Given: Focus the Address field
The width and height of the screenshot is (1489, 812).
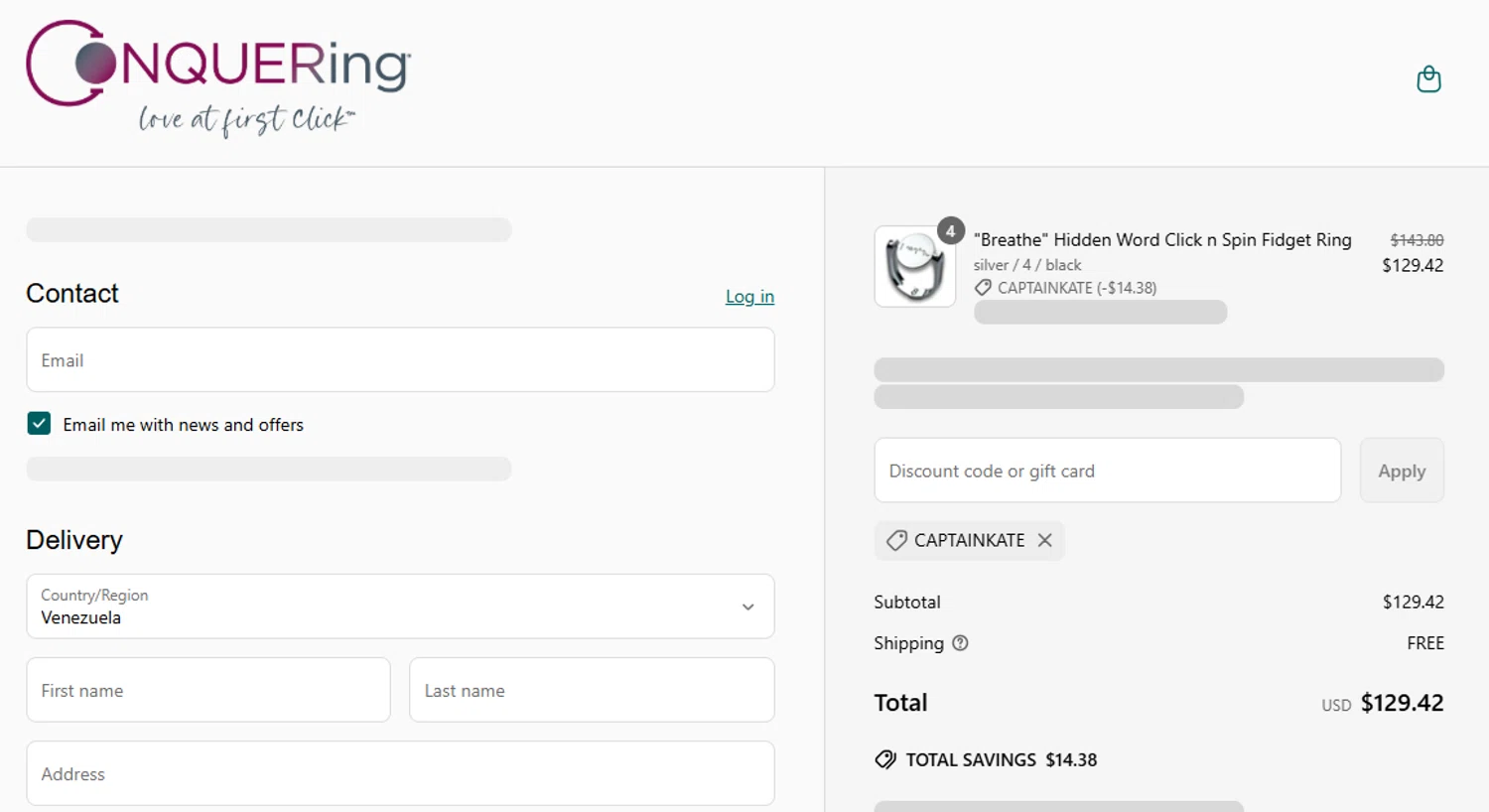Looking at the screenshot, I should click(x=400, y=773).
